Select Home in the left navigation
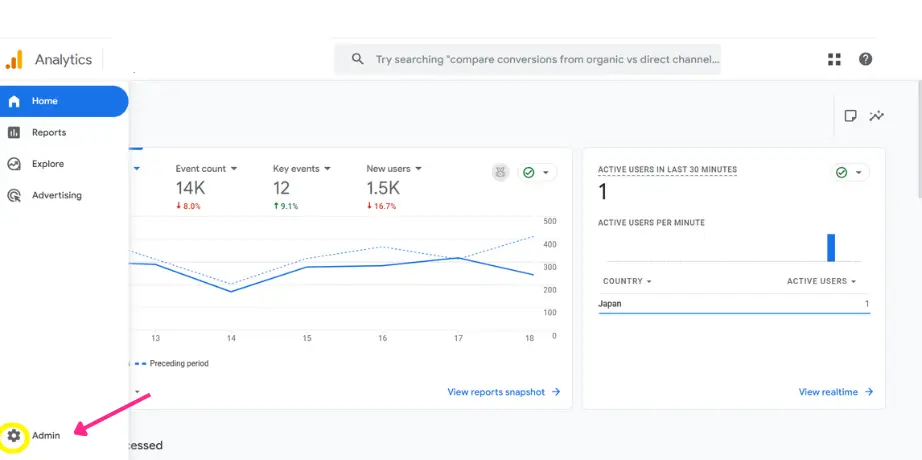The image size is (922, 460). pyautogui.click(x=44, y=101)
